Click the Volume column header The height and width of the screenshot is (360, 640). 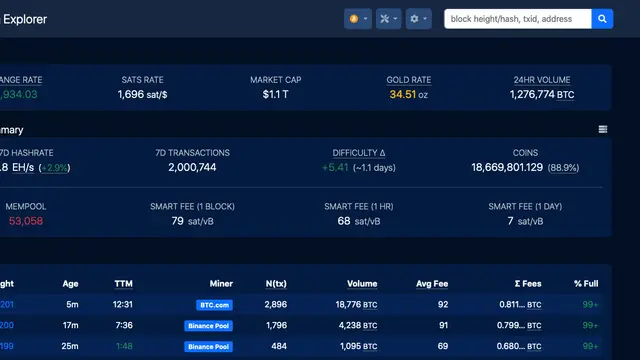pos(362,284)
